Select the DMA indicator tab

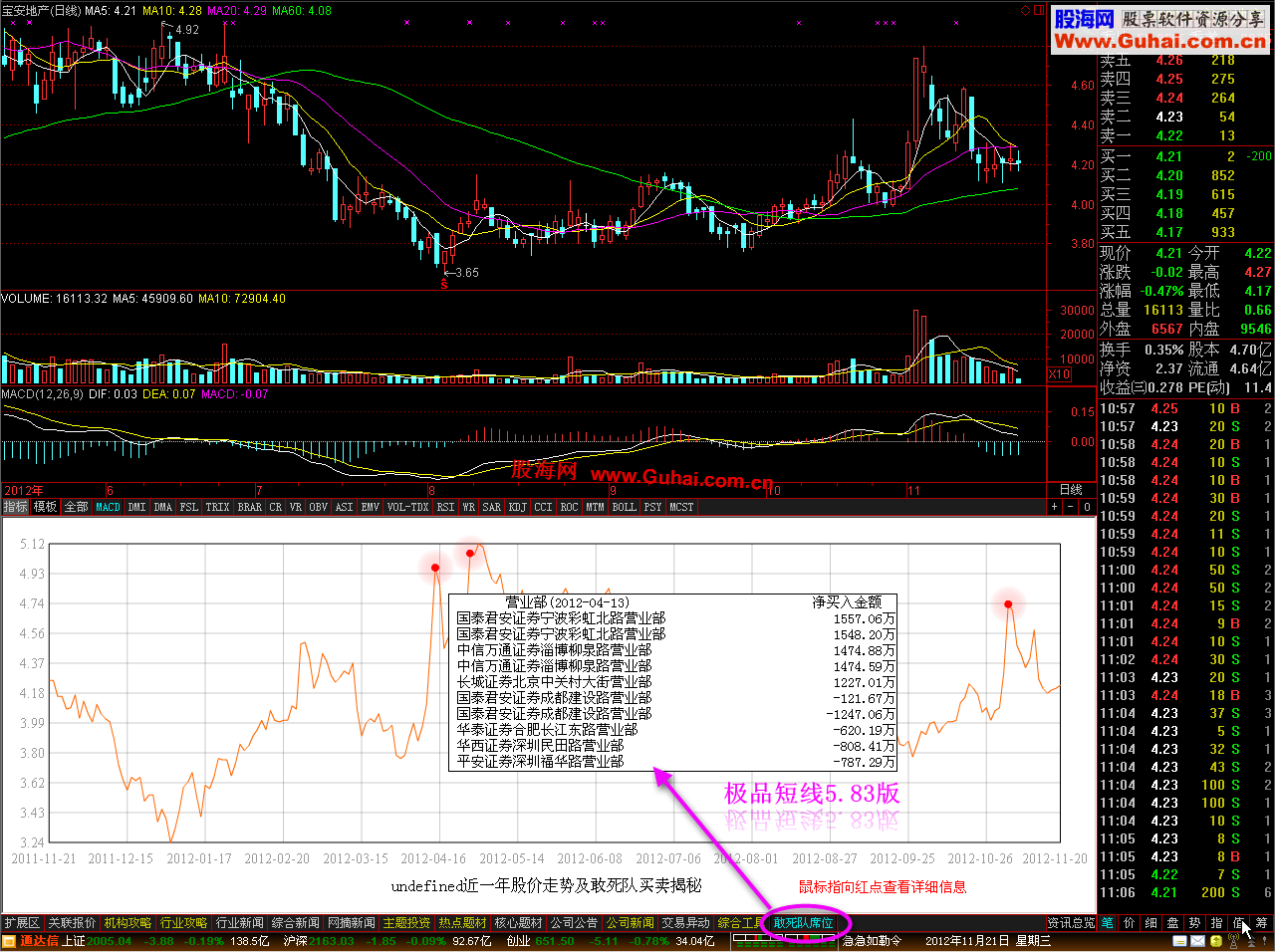(163, 507)
